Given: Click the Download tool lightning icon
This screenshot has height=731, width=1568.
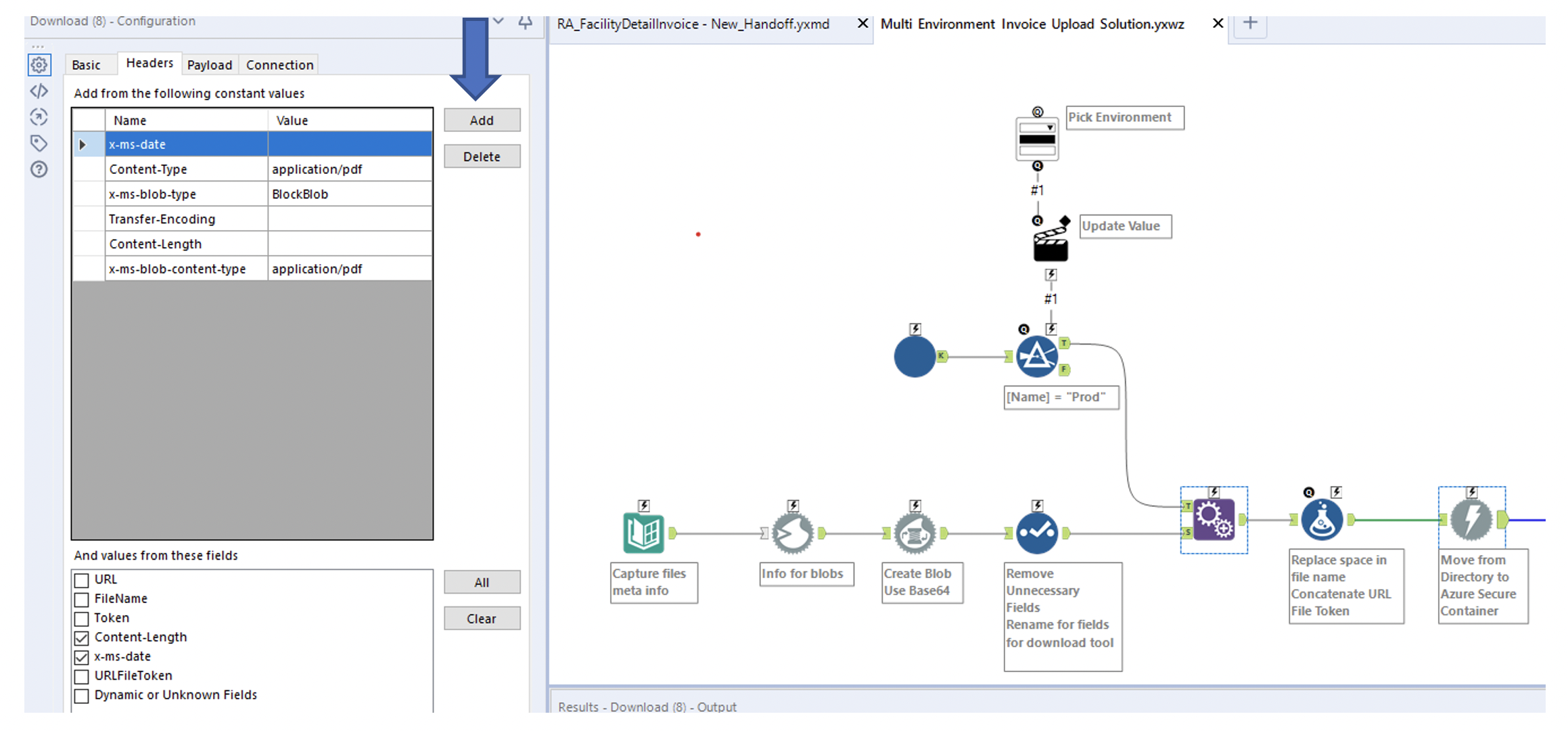Looking at the screenshot, I should (1471, 520).
